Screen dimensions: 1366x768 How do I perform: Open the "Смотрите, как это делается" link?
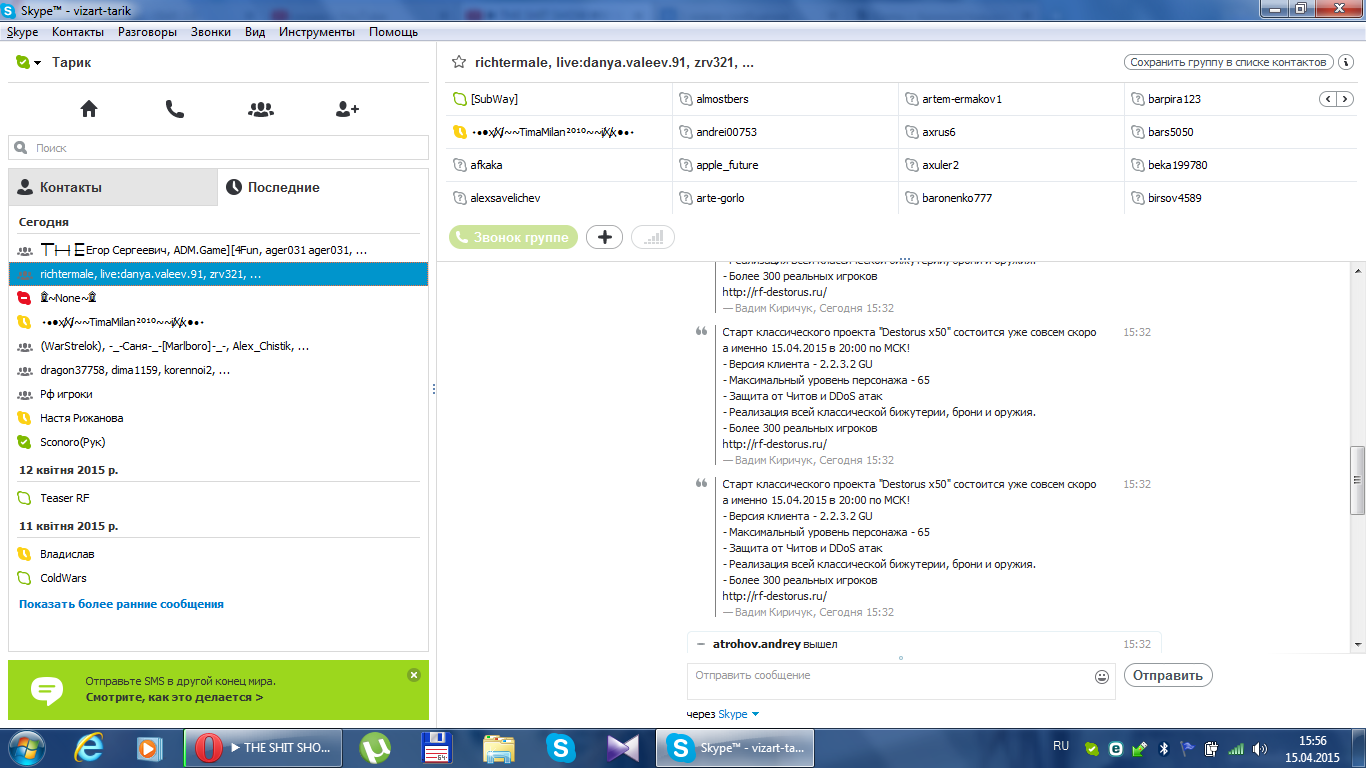click(174, 697)
